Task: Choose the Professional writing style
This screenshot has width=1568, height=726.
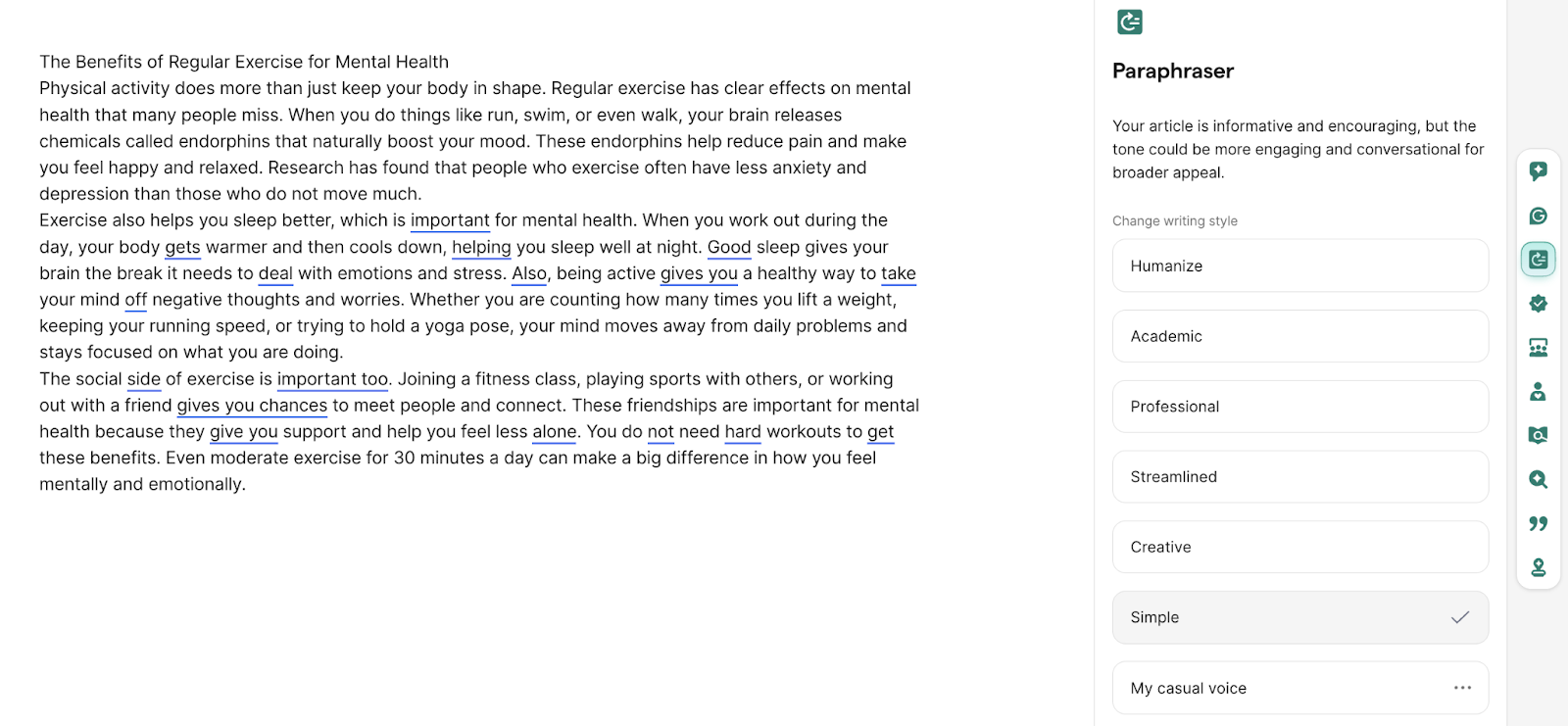Action: (1300, 407)
